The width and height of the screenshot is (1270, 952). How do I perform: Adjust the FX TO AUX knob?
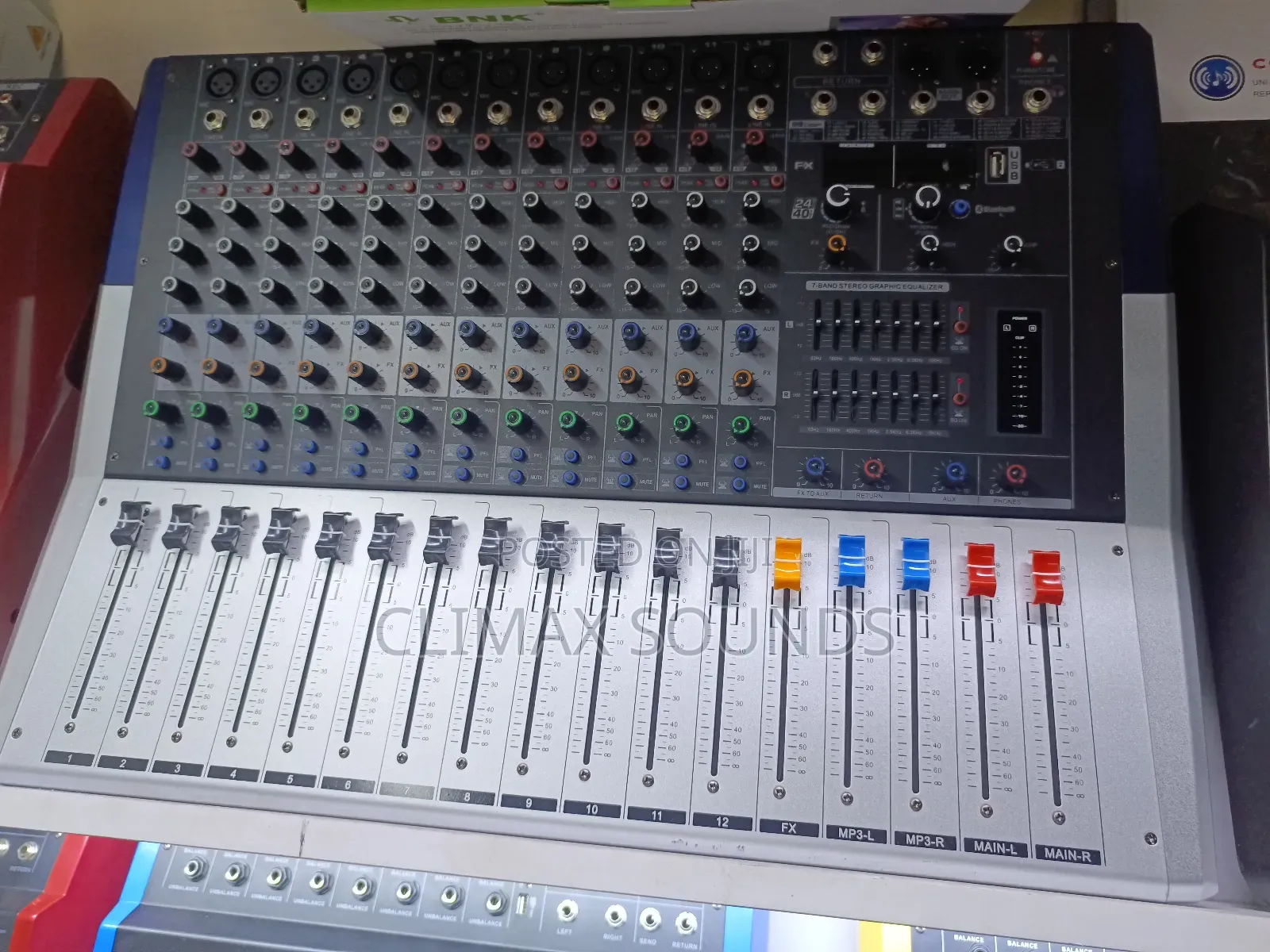814,466
